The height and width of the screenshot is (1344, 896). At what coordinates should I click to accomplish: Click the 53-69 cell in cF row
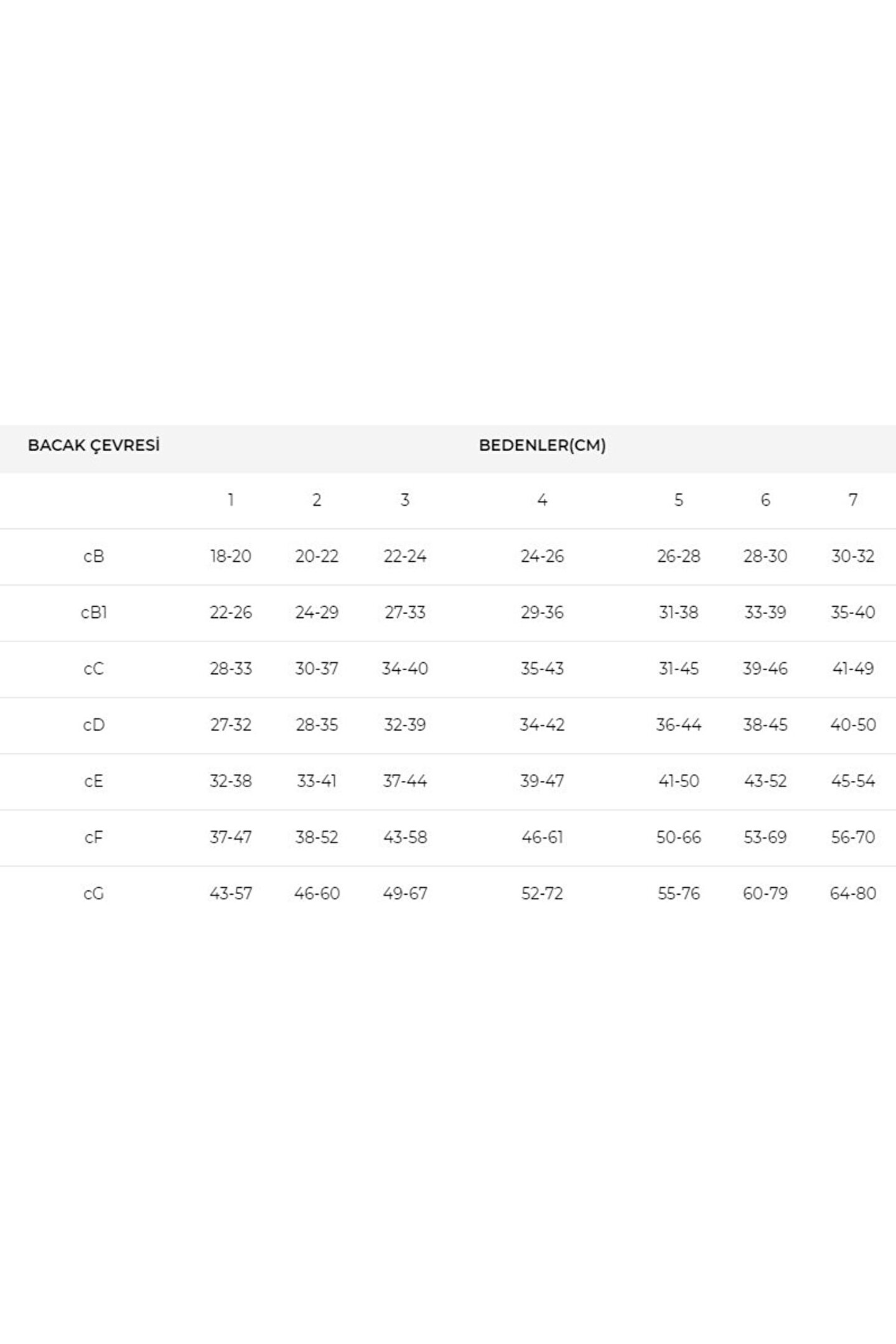(765, 838)
